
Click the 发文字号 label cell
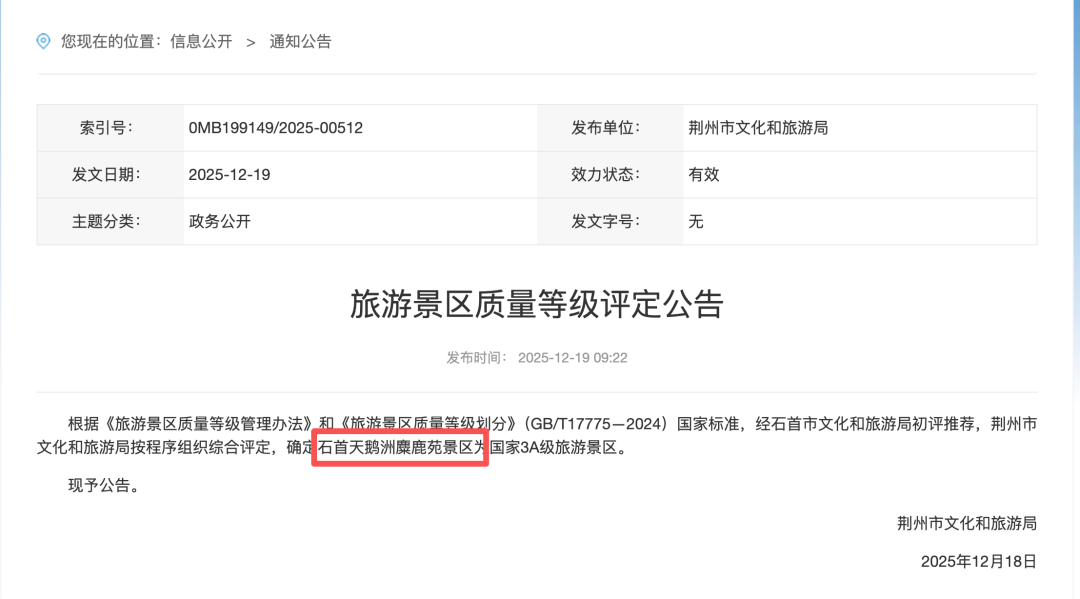coord(605,221)
